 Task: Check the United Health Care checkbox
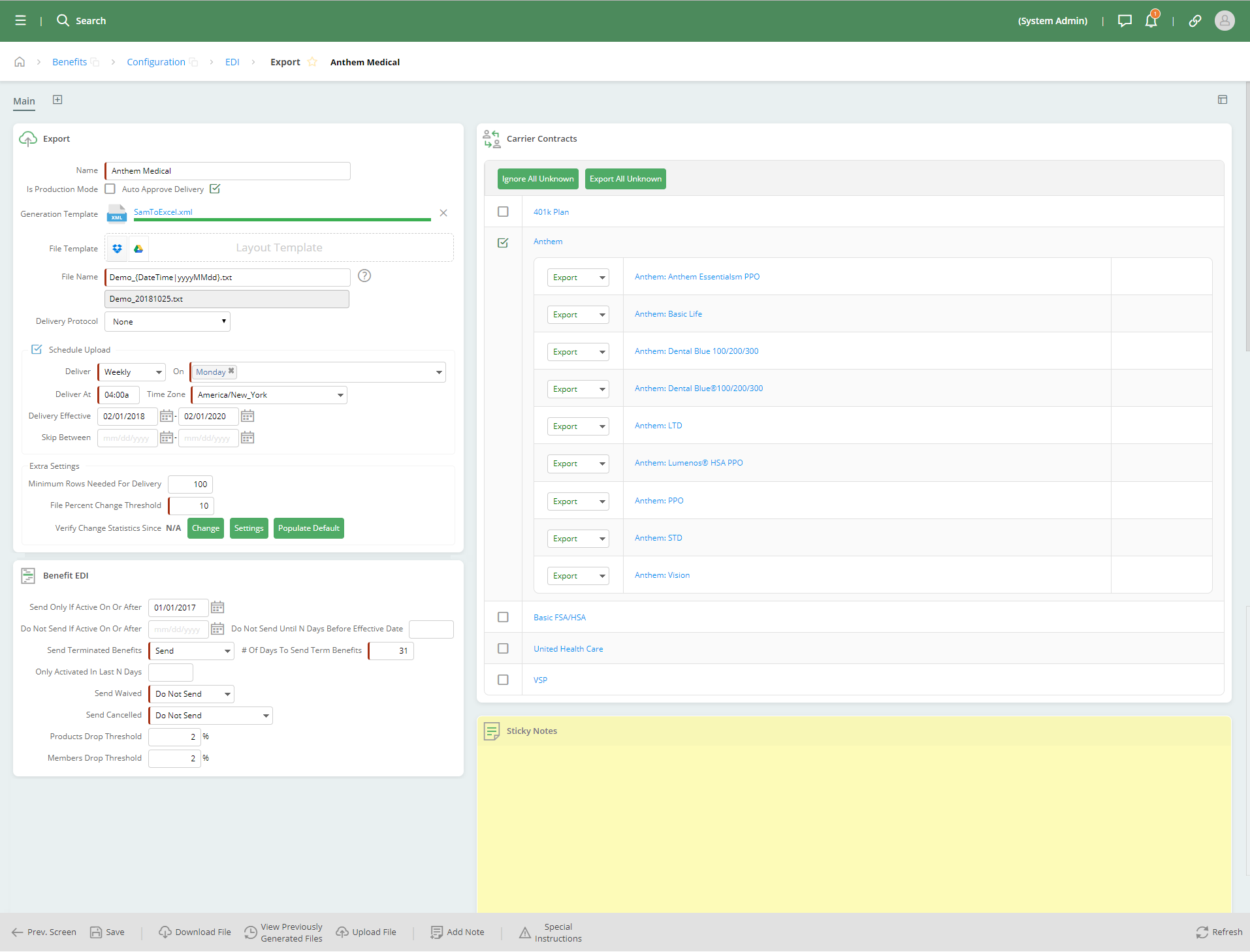[x=503, y=649]
